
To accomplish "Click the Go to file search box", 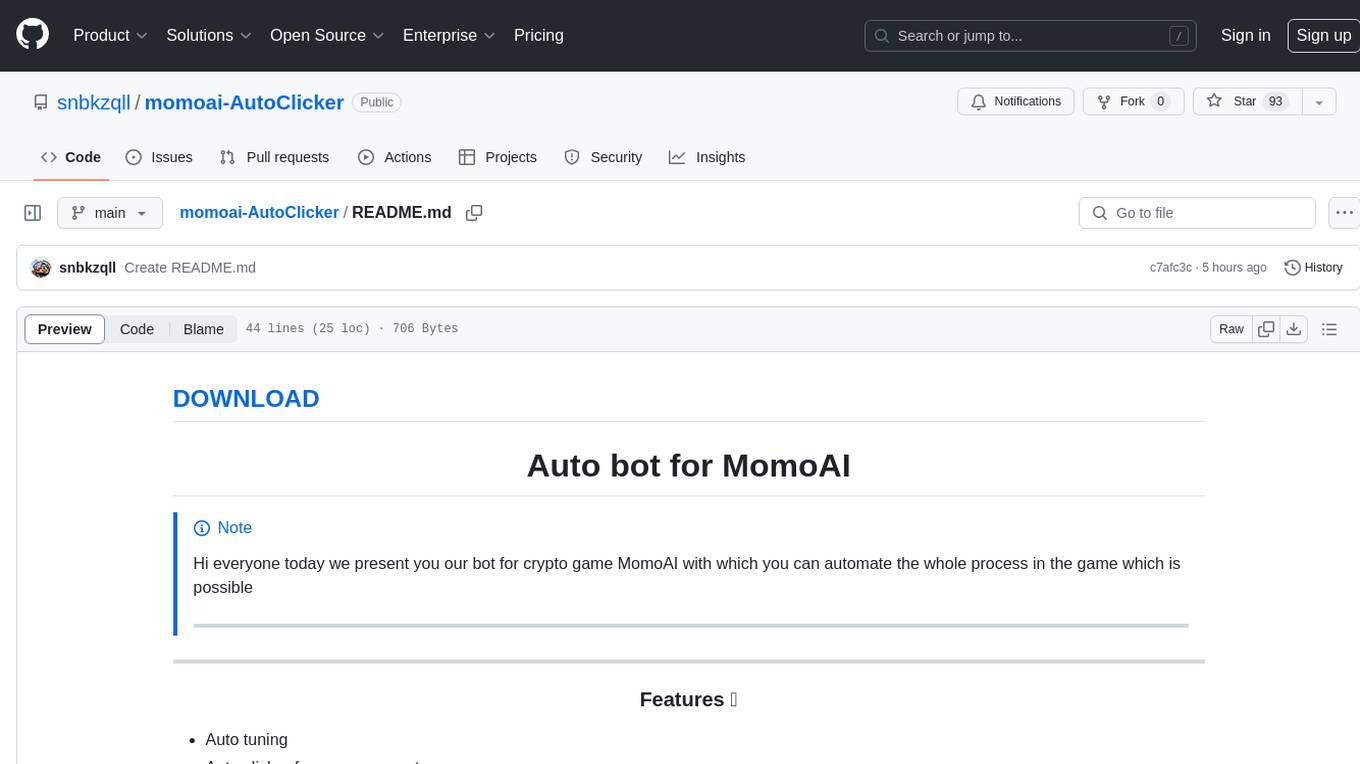I will (x=1197, y=213).
